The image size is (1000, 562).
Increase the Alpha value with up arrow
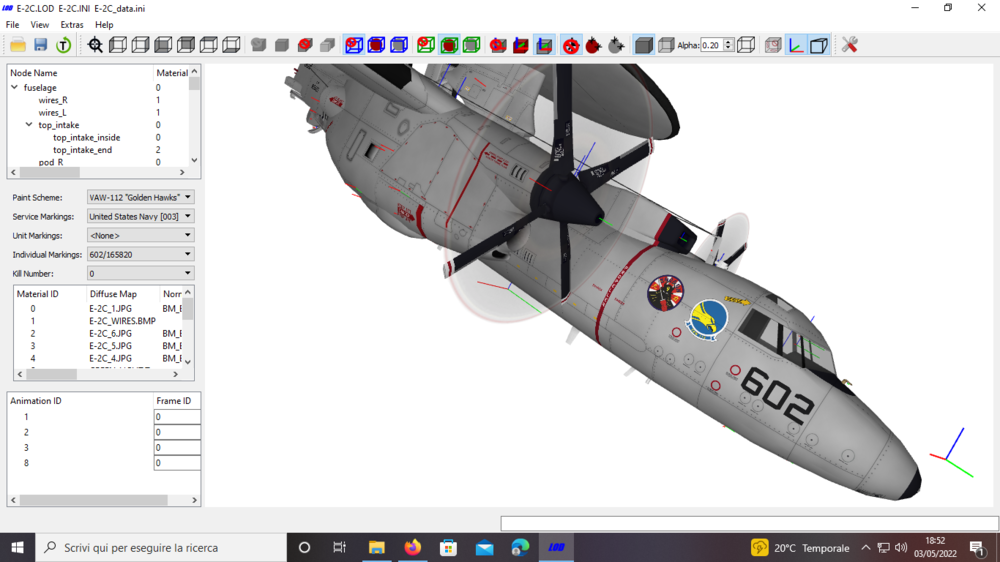(728, 41)
